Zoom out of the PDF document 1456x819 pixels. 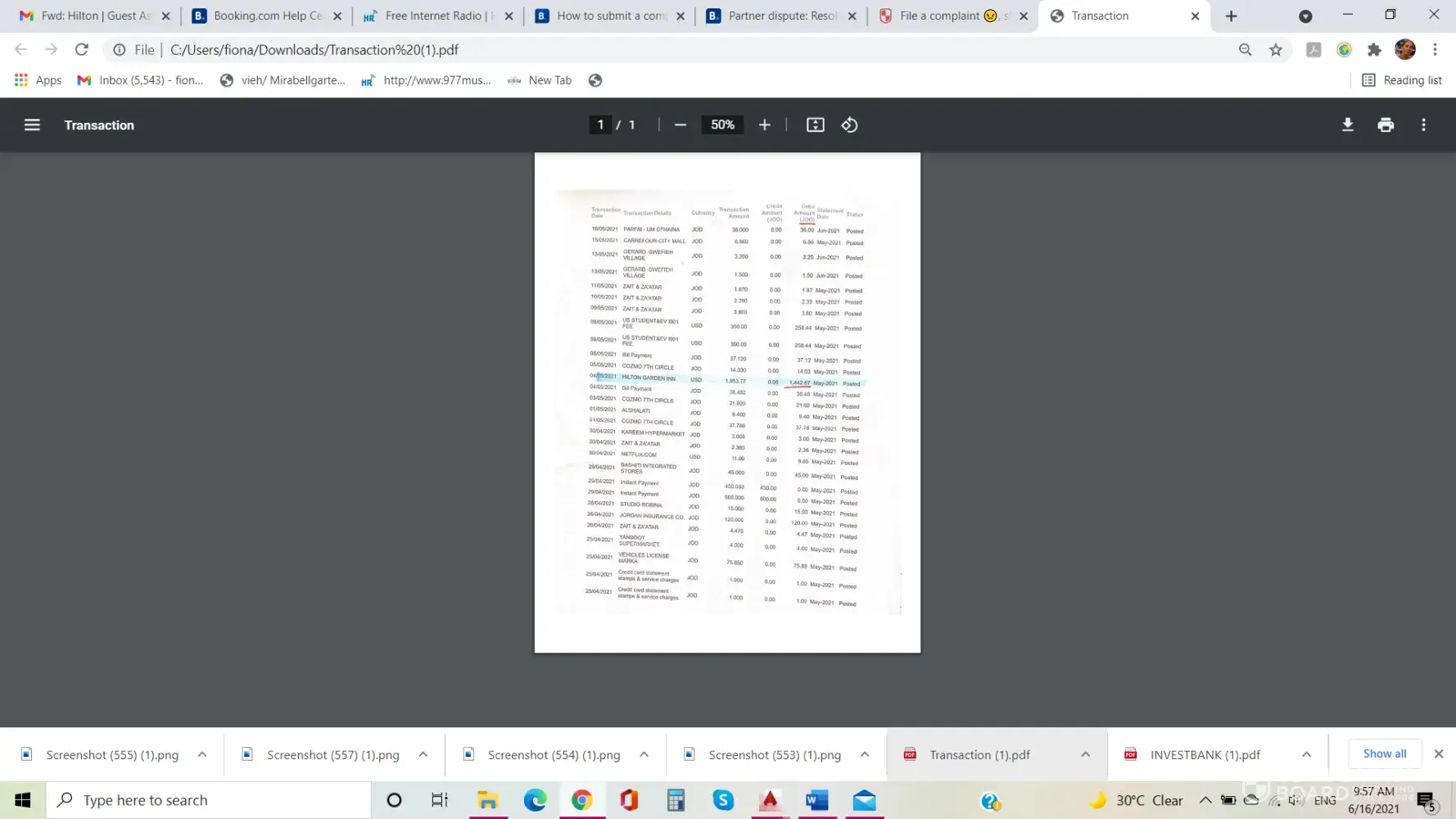pyautogui.click(x=680, y=124)
